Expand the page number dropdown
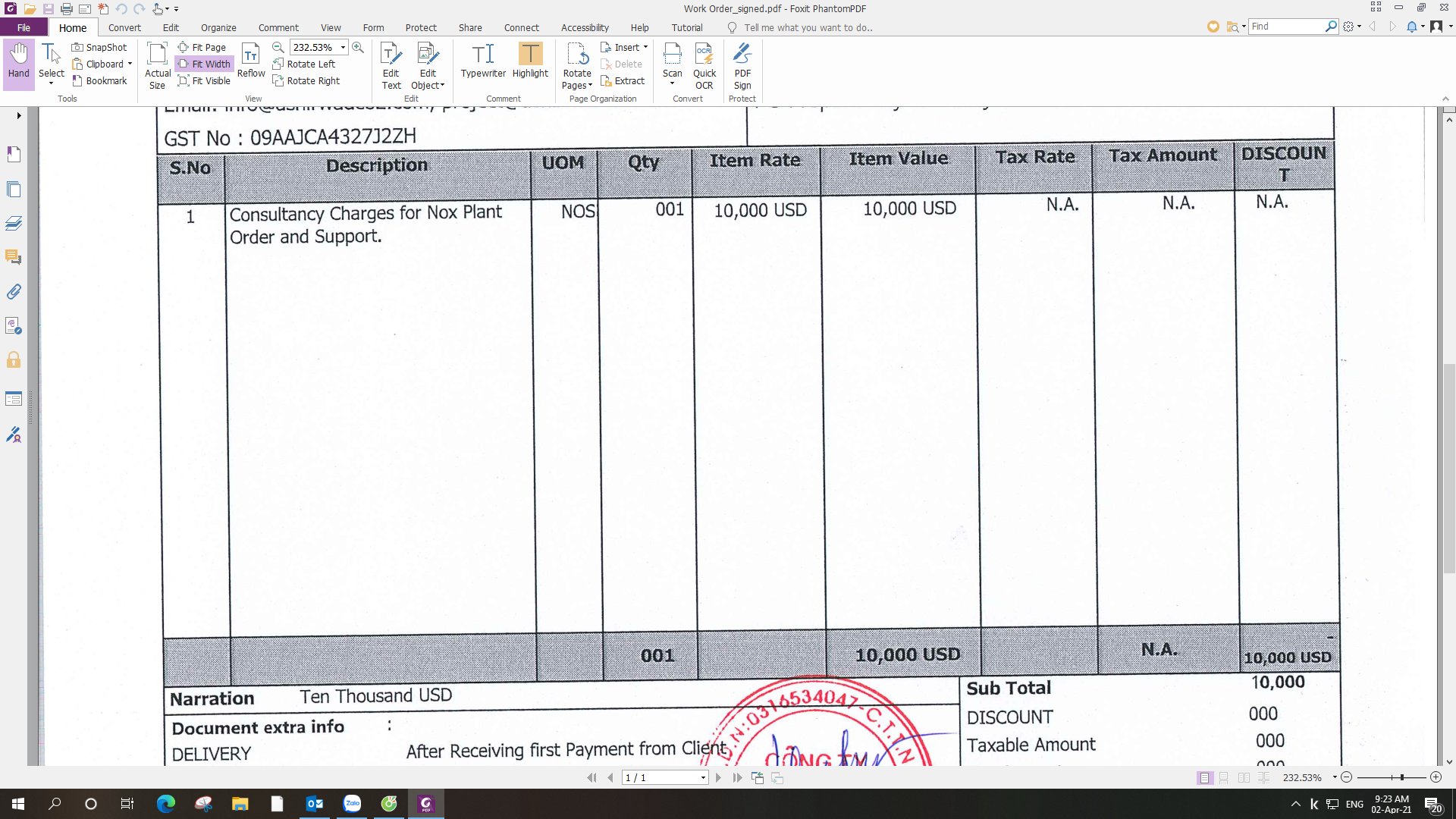This screenshot has height=819, width=1456. pos(703,777)
